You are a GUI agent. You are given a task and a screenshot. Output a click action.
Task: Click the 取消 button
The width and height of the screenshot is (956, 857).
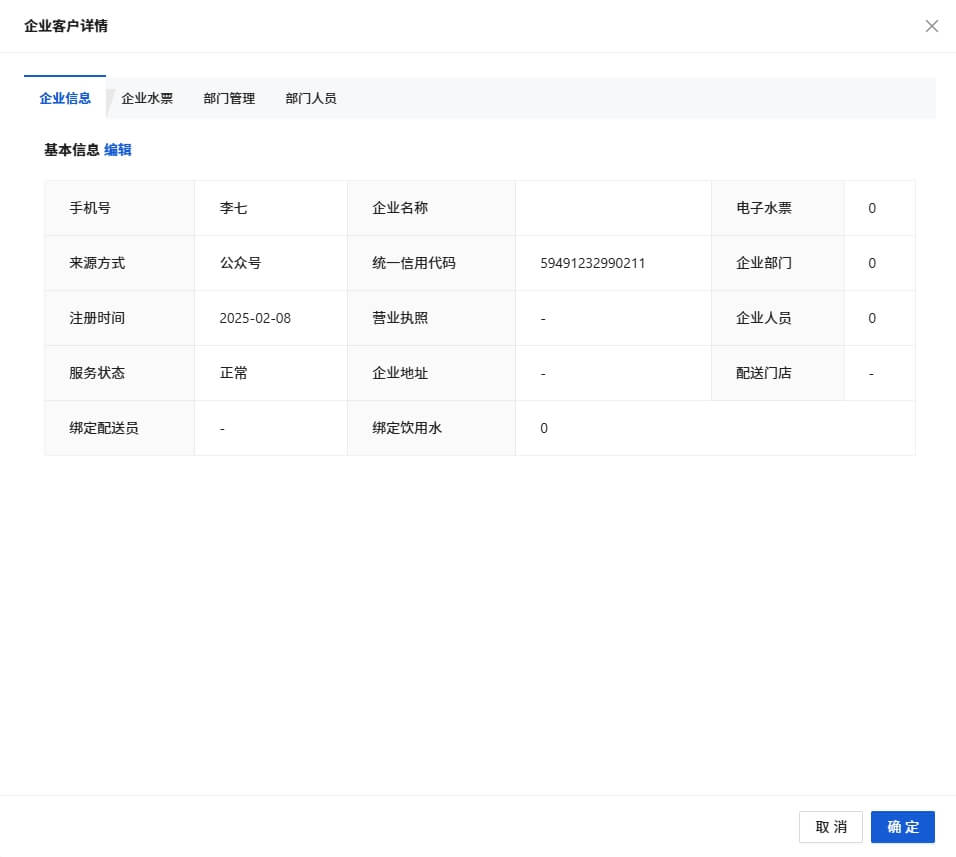830,827
